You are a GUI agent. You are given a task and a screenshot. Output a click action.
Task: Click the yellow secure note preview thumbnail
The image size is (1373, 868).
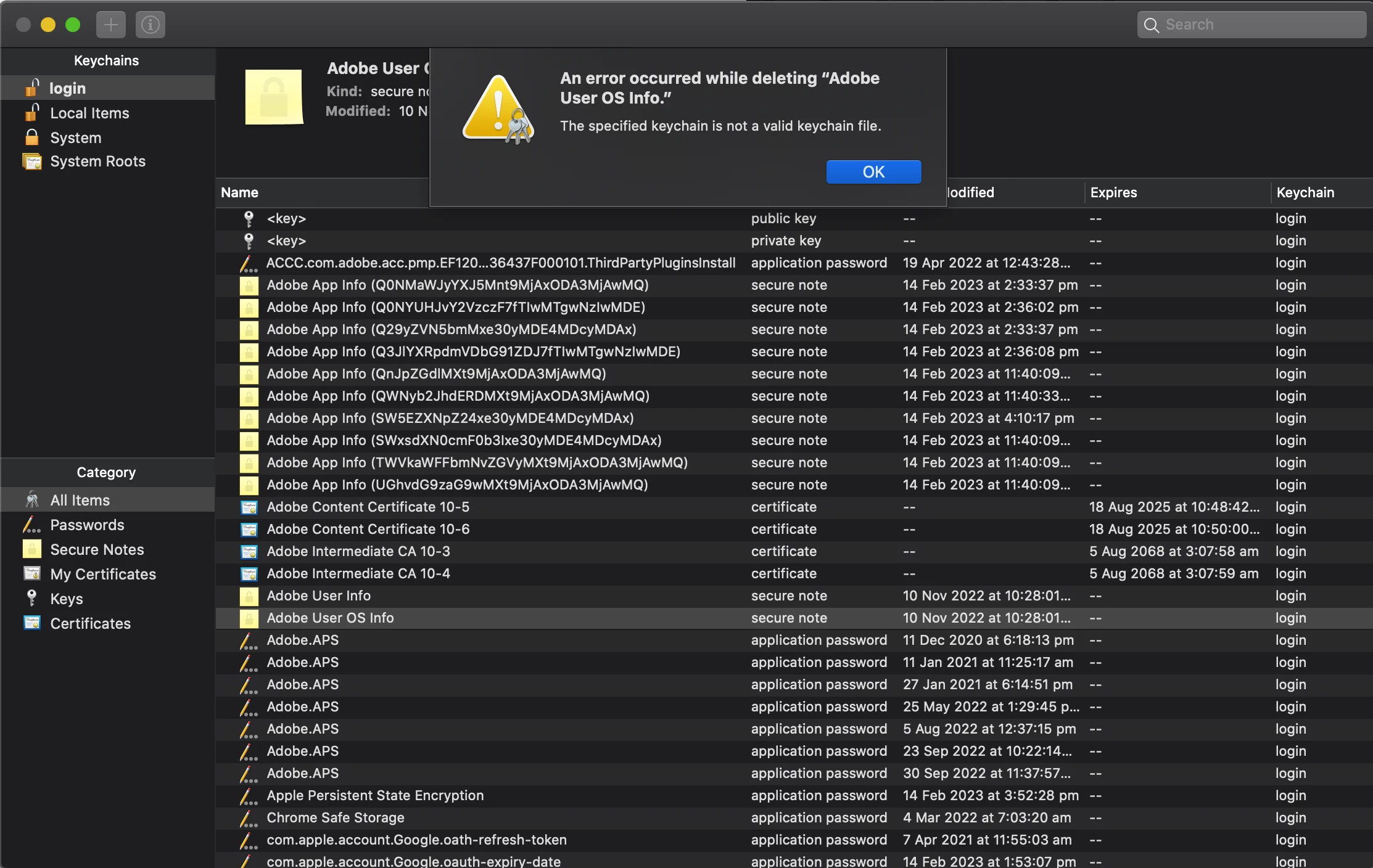coord(274,97)
